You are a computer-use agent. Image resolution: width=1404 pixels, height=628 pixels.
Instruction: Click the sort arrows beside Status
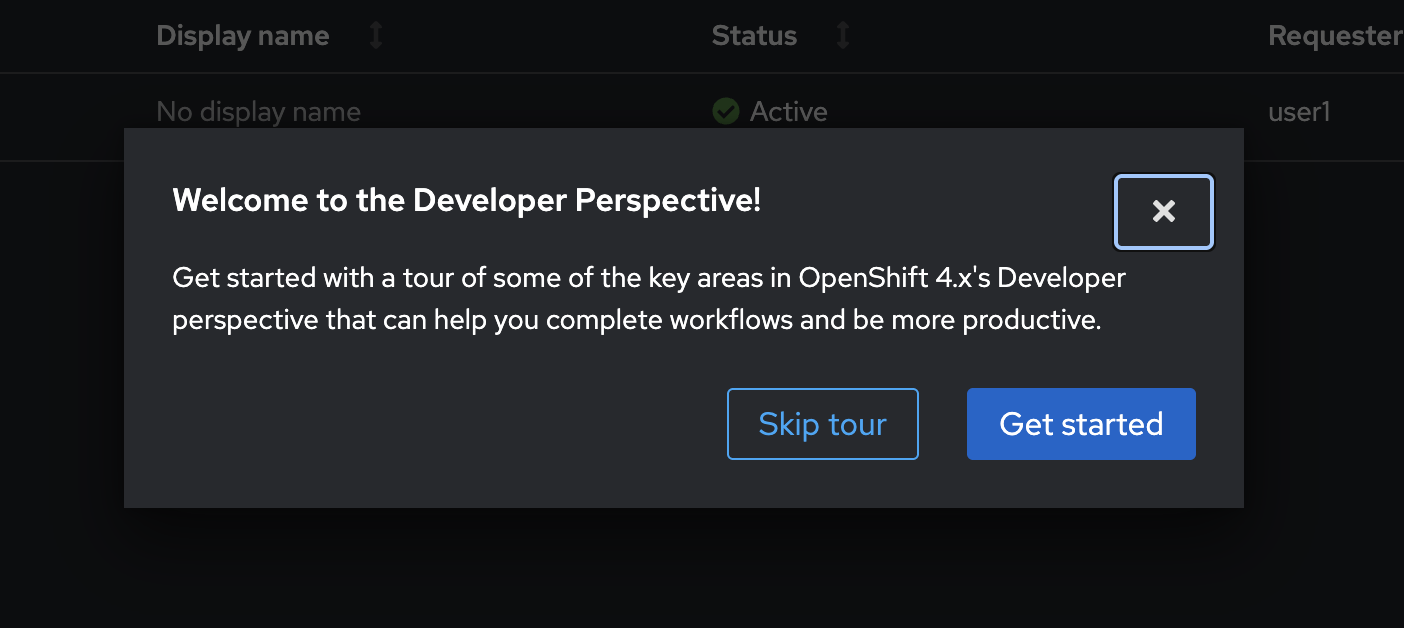(843, 36)
